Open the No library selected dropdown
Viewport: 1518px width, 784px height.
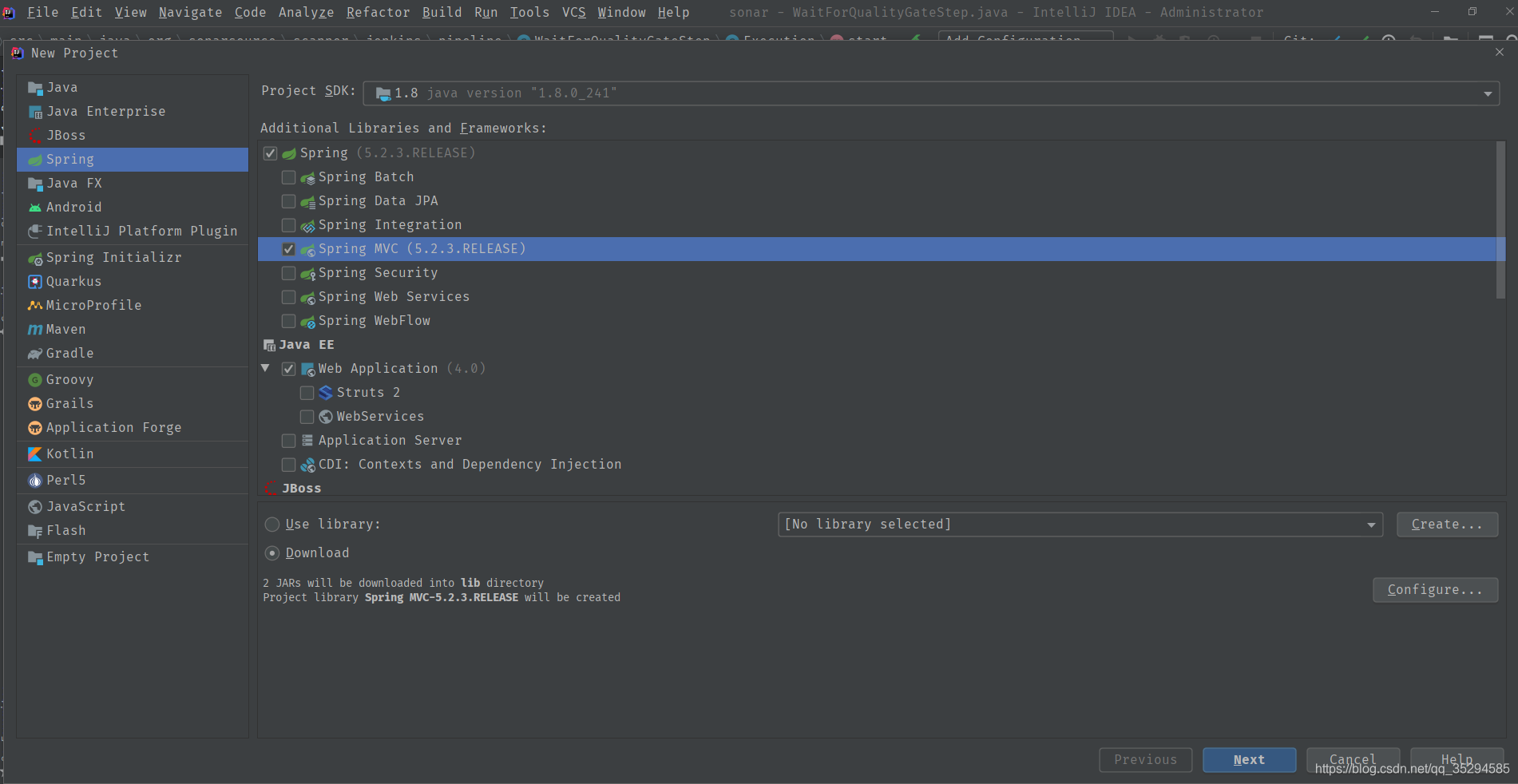pyautogui.click(x=1080, y=525)
